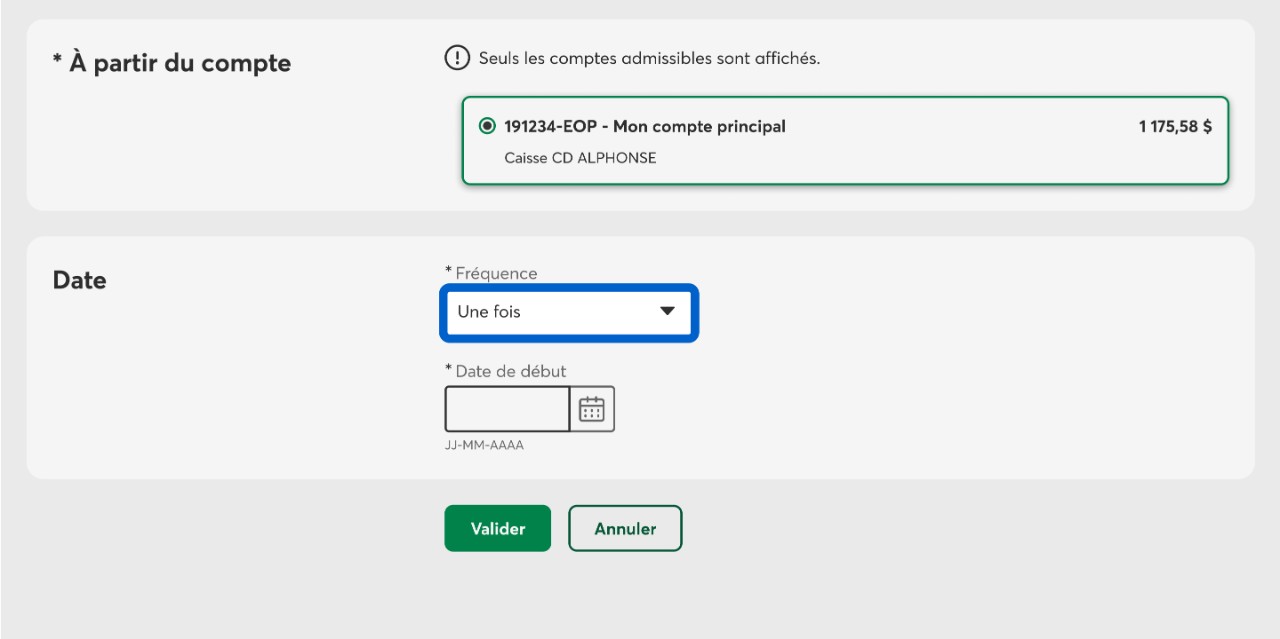Click the exclamation info icon
The width and height of the screenshot is (1280, 639).
[457, 58]
